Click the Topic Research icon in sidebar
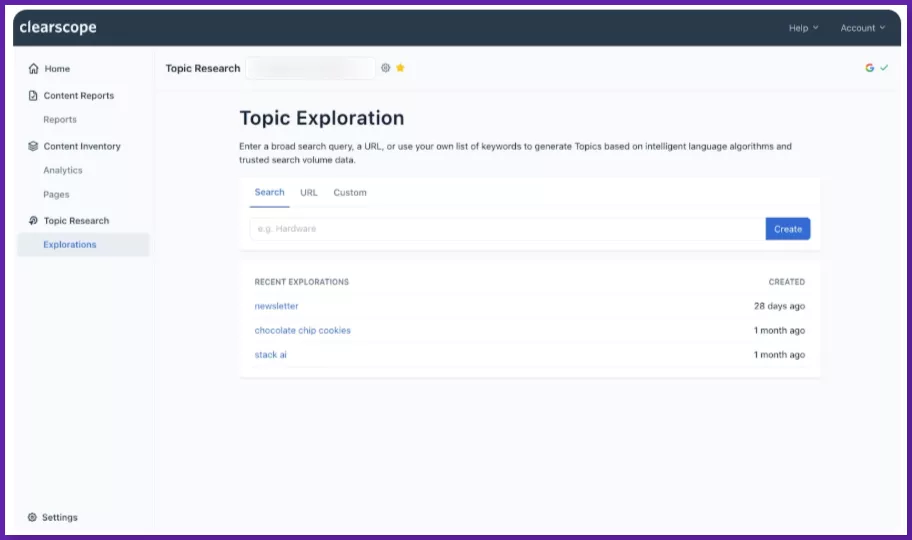This screenshot has width=912, height=540. click(33, 221)
